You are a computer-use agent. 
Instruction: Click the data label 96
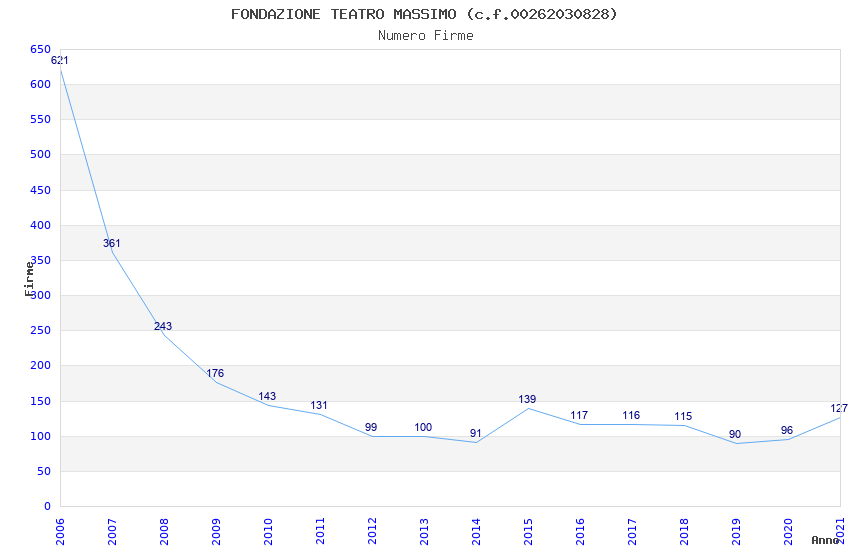[x=787, y=431]
